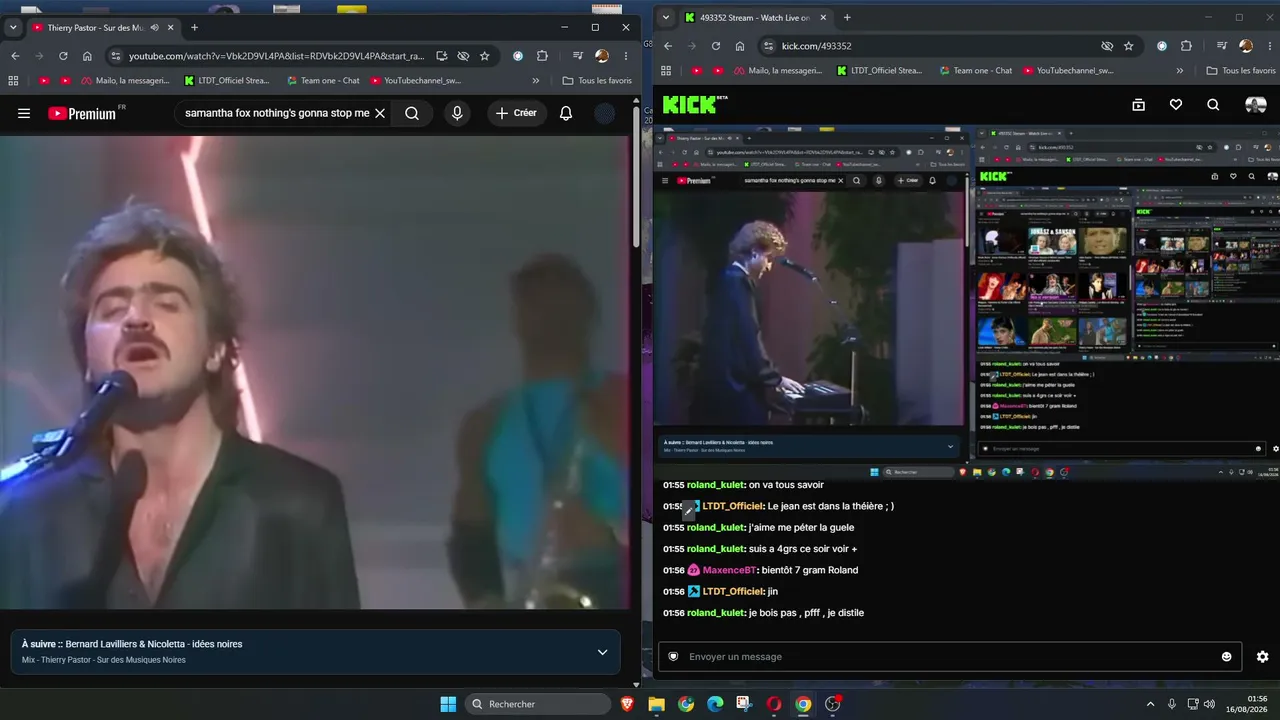This screenshot has width=1280, height=720.
Task: Open Brave browser from taskbar
Action: 627,704
